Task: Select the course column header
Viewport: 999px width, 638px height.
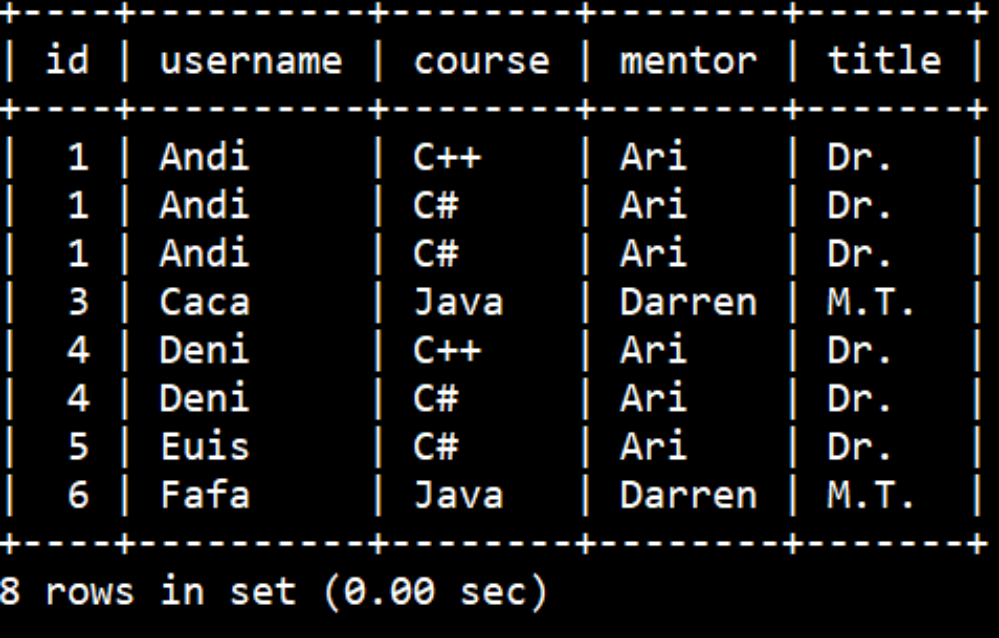Action: [x=482, y=62]
